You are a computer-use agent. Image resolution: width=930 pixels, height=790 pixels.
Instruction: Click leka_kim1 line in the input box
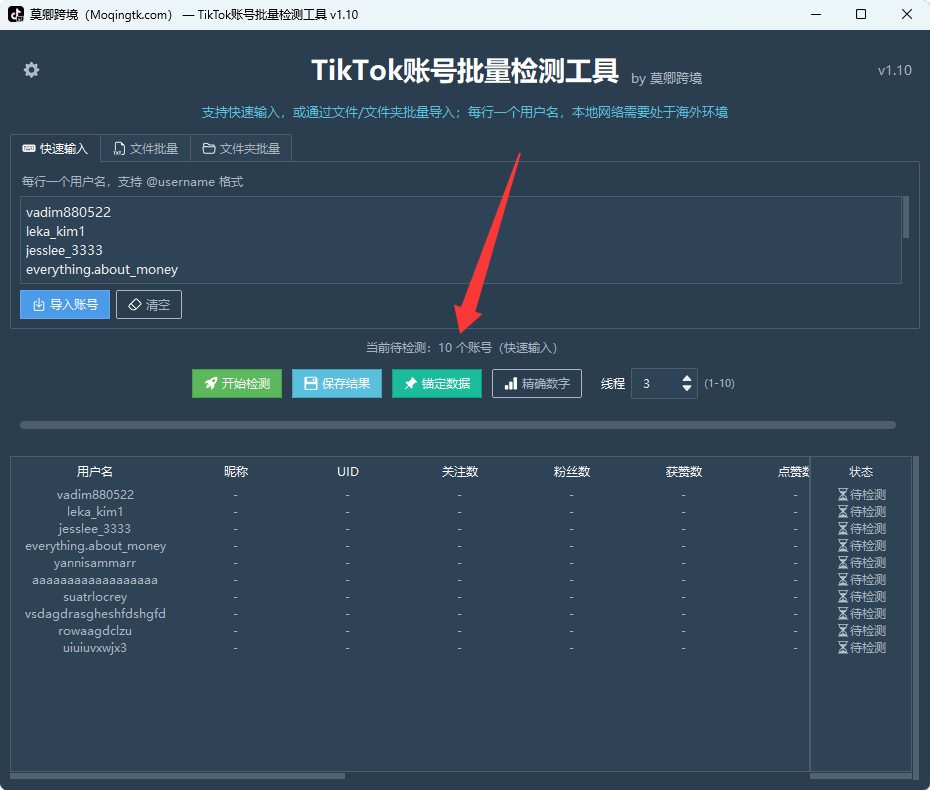pyautogui.click(x=56, y=231)
